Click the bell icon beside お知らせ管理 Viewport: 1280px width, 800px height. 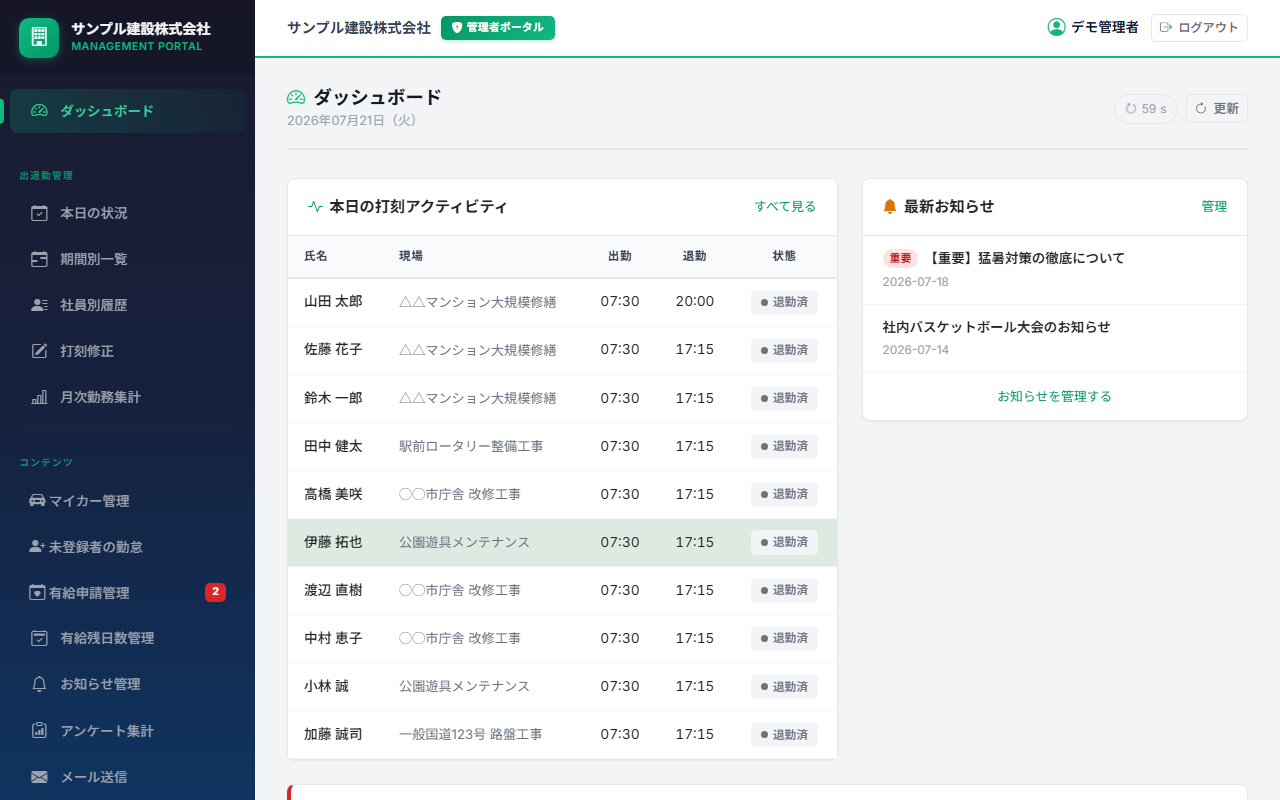39,684
